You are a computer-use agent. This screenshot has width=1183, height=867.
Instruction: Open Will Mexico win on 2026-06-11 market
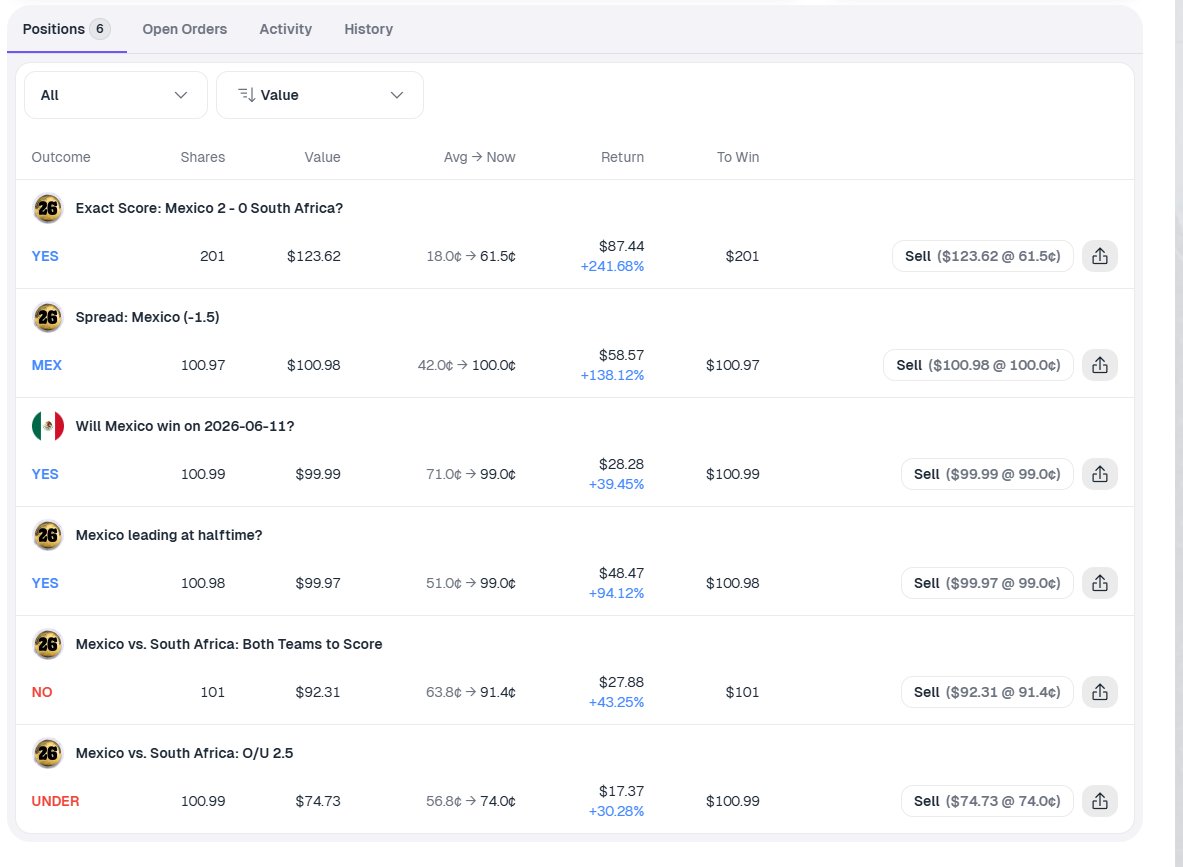pyautogui.click(x=185, y=426)
